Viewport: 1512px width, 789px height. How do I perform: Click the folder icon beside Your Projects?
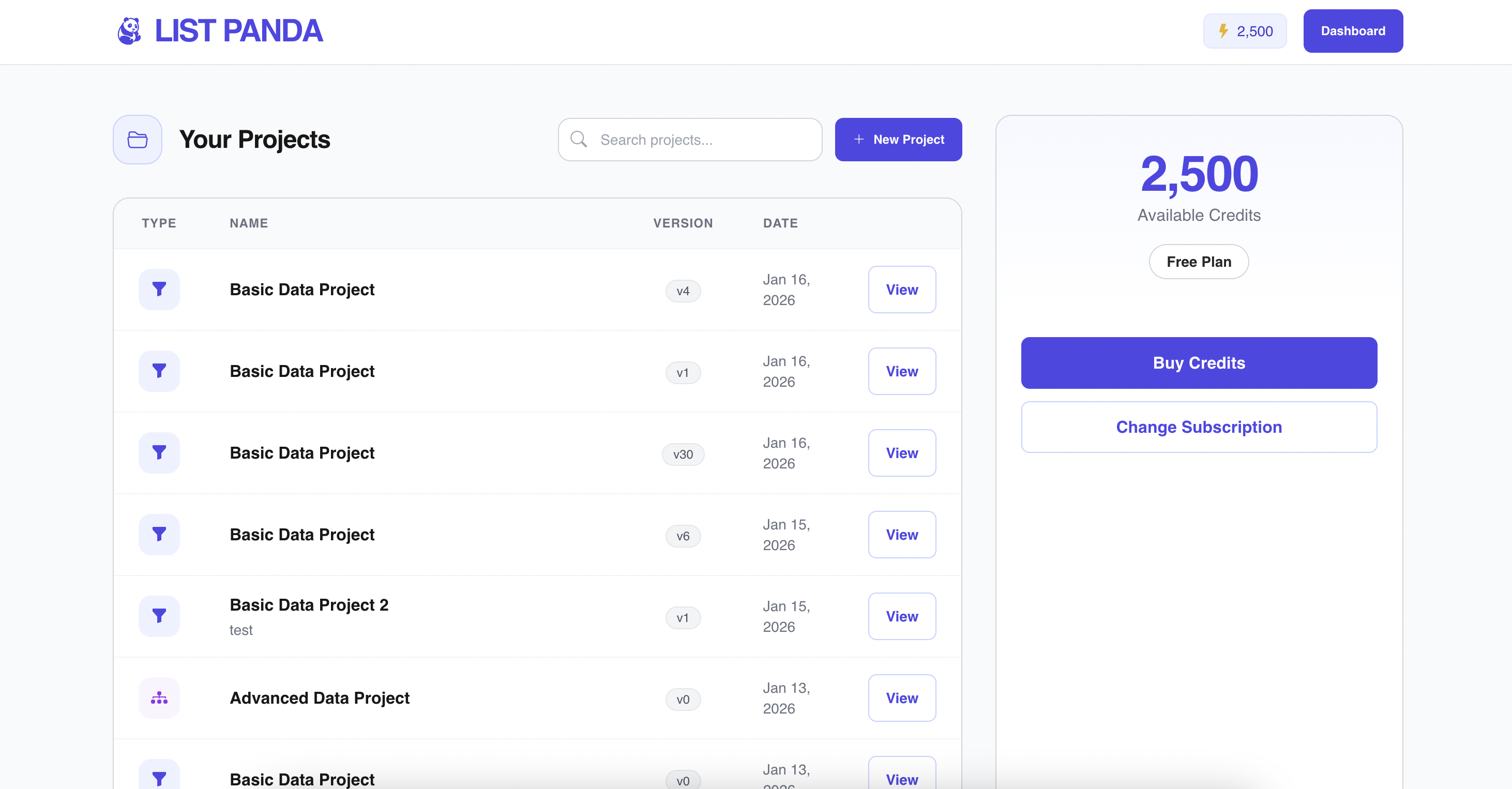click(x=138, y=140)
